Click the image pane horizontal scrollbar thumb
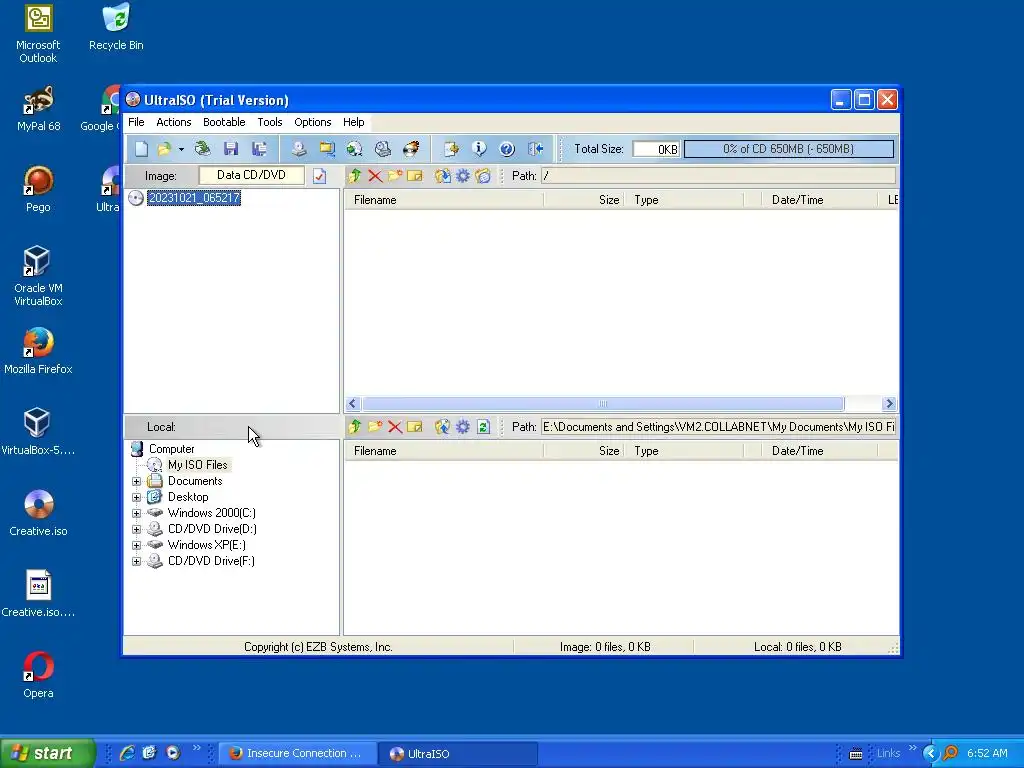The width and height of the screenshot is (1024, 768). 603,404
